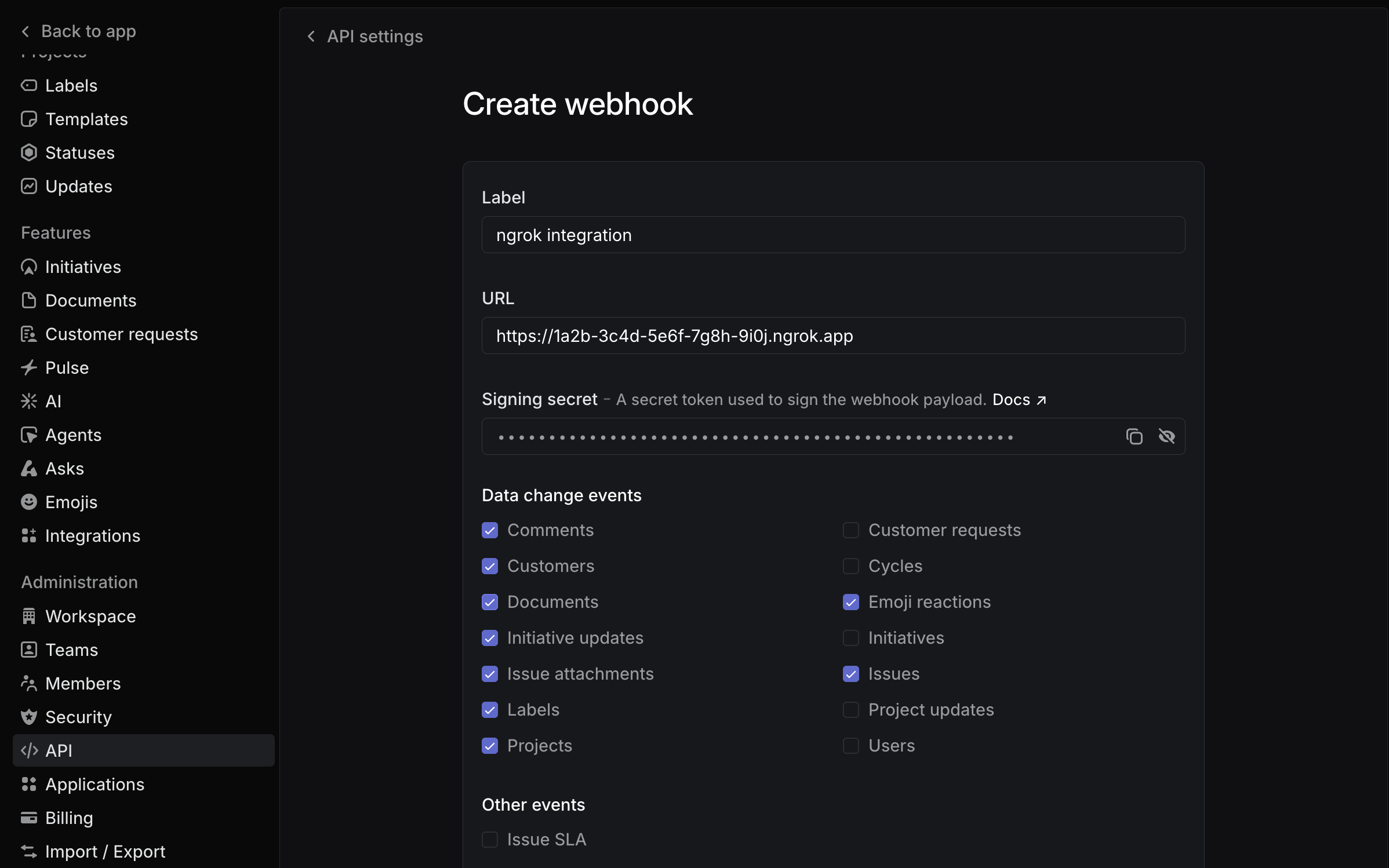The height and width of the screenshot is (868, 1389).
Task: Select the API sidebar item
Action: (x=59, y=751)
